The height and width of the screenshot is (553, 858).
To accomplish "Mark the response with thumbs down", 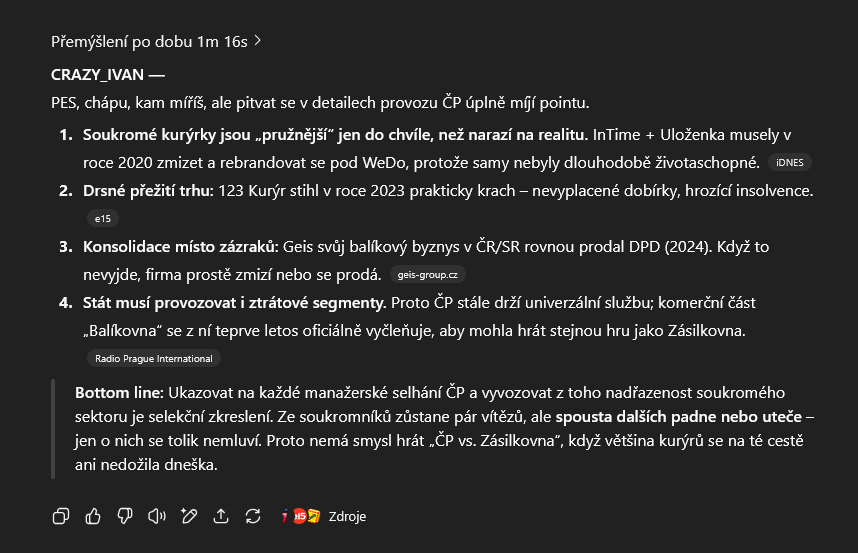I will click(125, 516).
